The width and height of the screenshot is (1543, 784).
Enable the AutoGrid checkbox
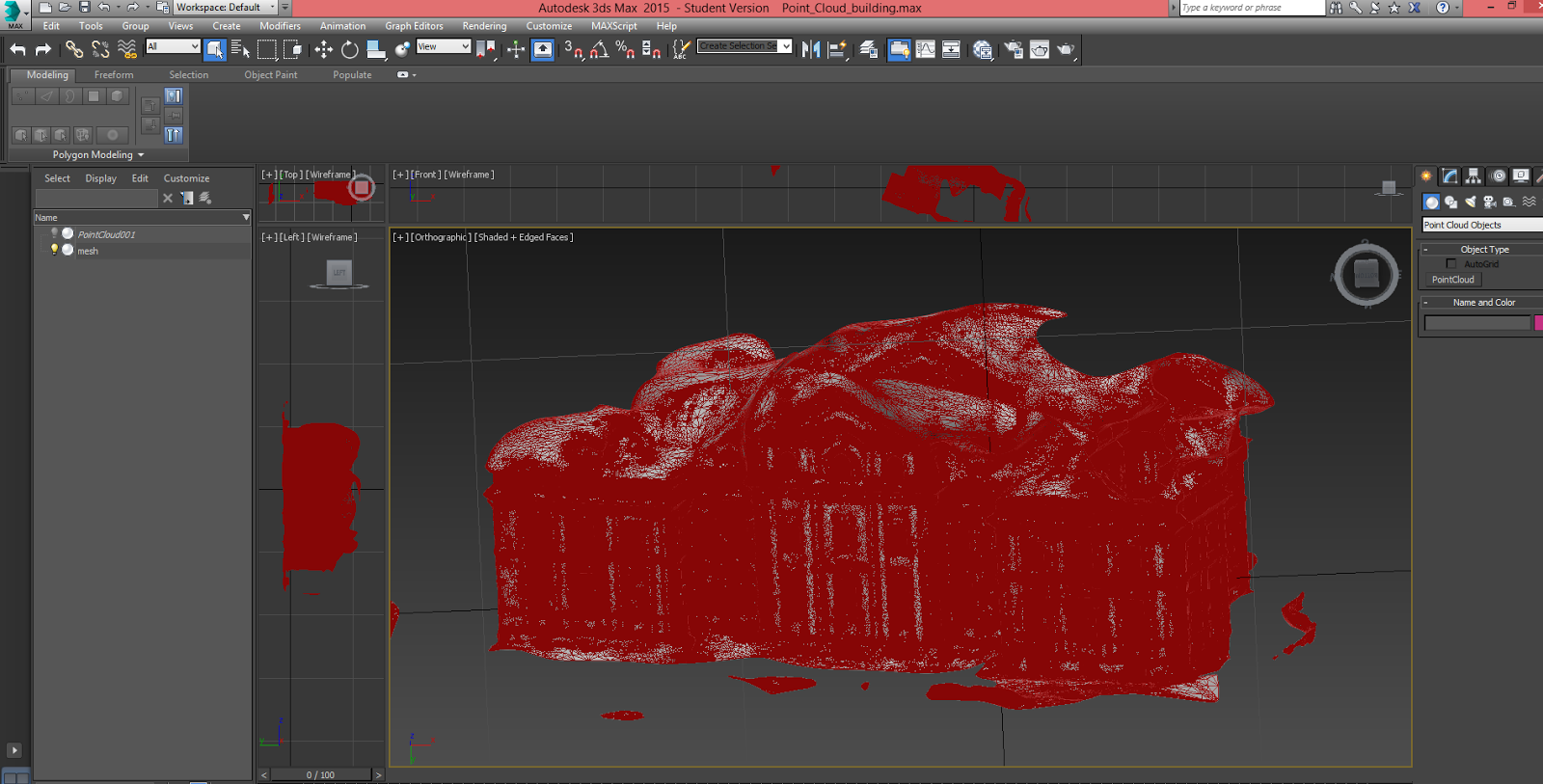tap(1451, 264)
